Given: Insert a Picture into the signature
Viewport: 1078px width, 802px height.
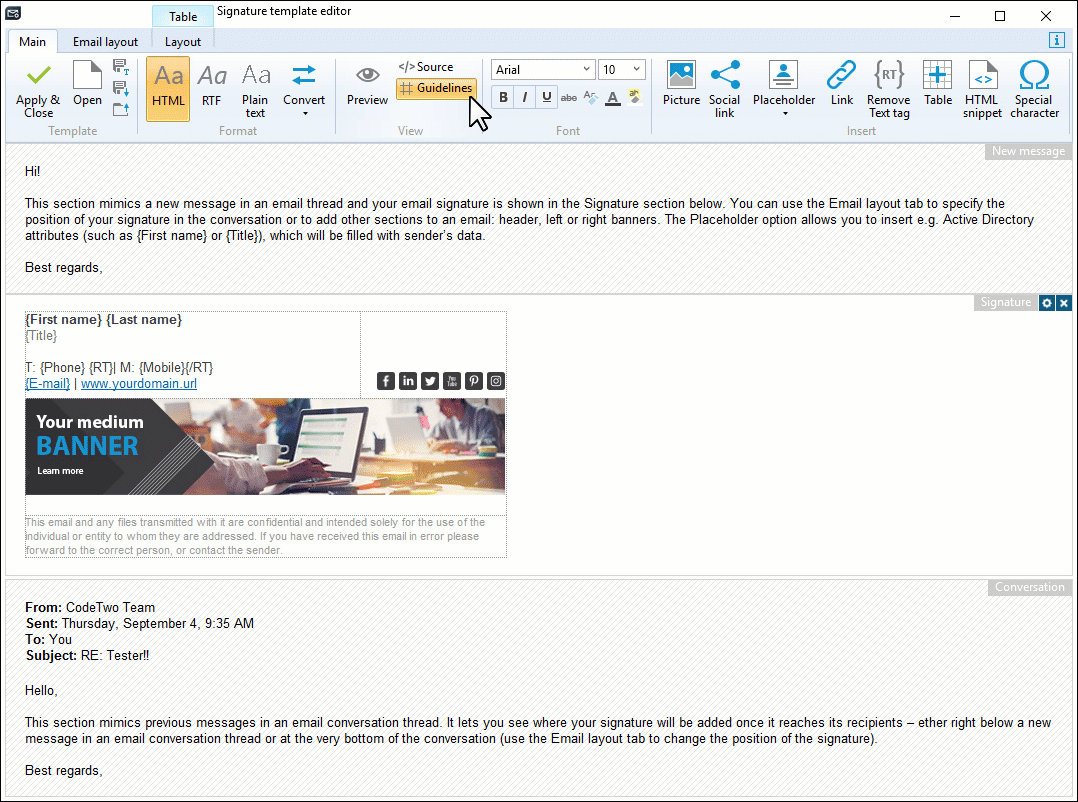Looking at the screenshot, I should tap(681, 88).
